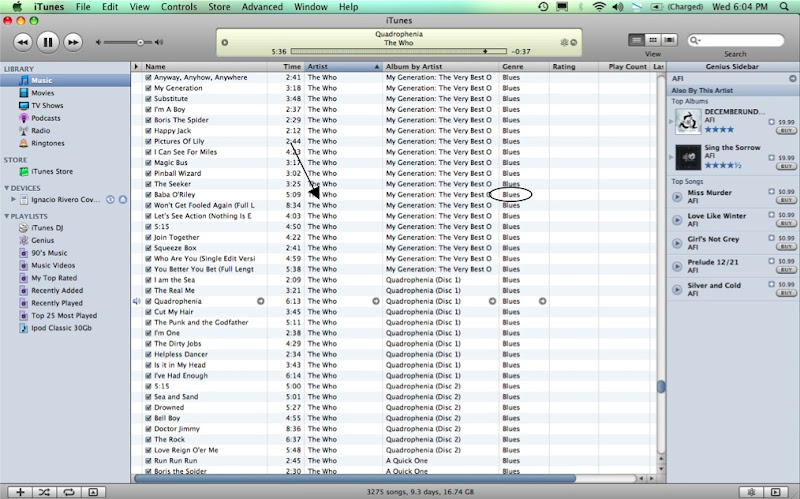Collapse the PLAYLISTS section
Image resolution: width=800 pixels, height=499 pixels.
pos(7,216)
